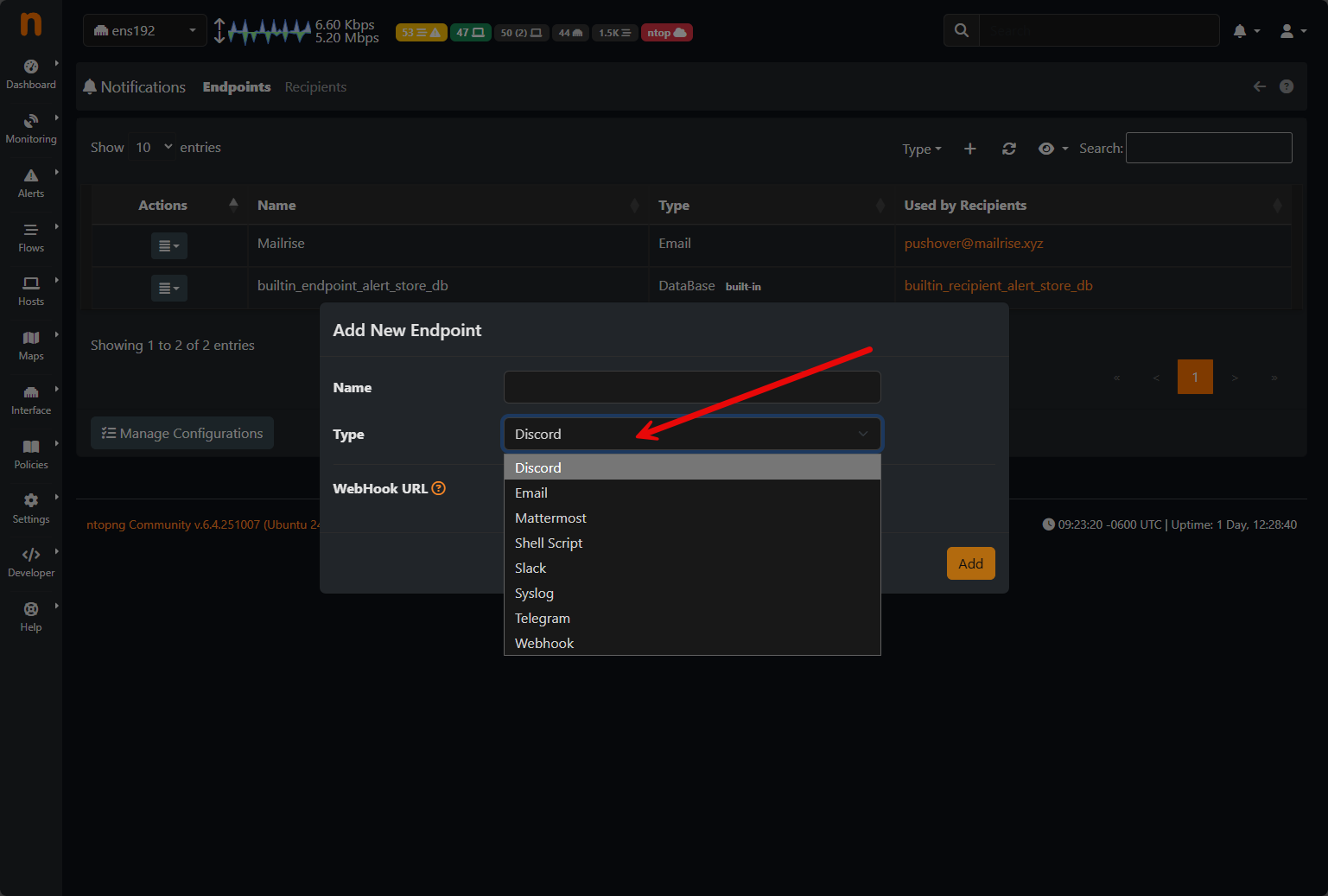Open the builtin_recipient_alert_store_db recipient link
This screenshot has height=896, width=1328.
click(x=999, y=285)
